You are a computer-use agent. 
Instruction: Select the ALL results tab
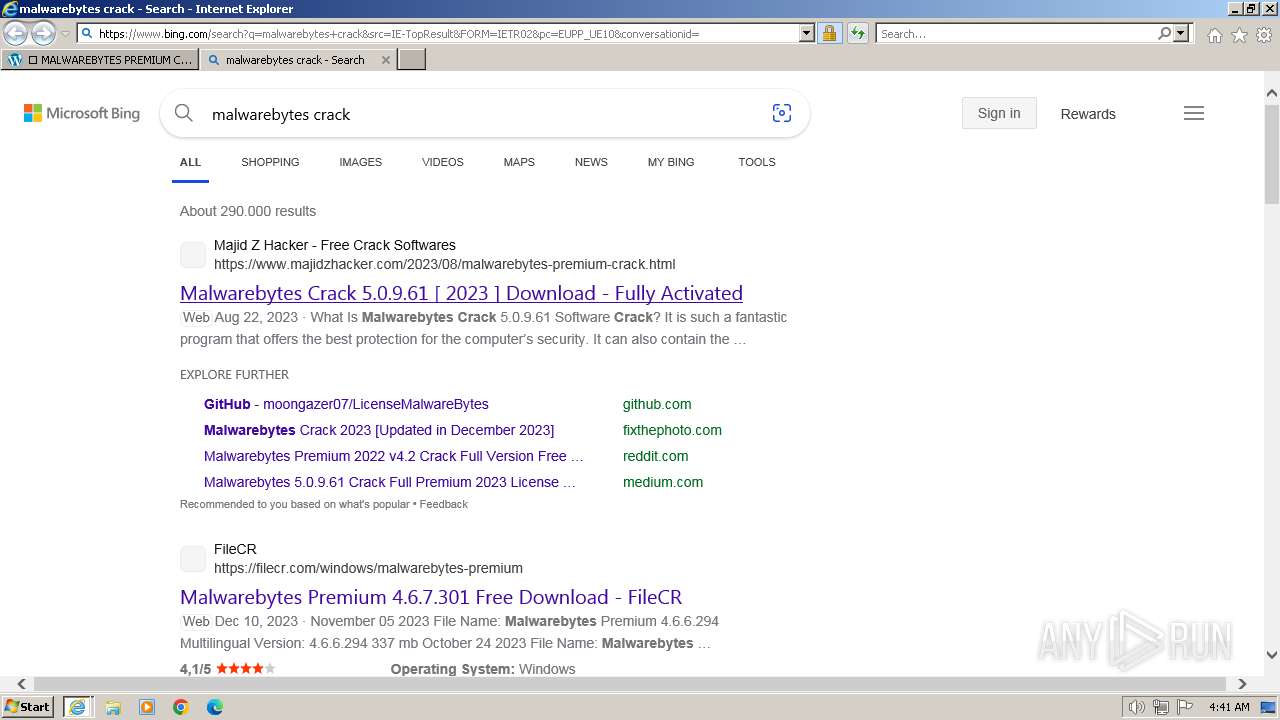[190, 162]
